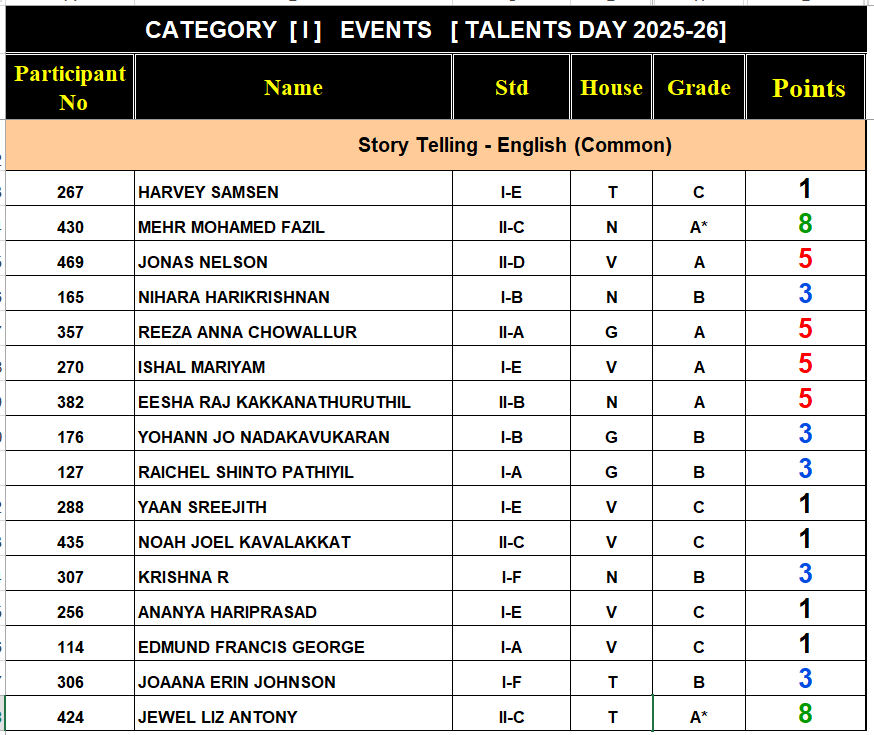This screenshot has height=735, width=874.
Task: Select participant number 357 cell
Action: click(70, 329)
